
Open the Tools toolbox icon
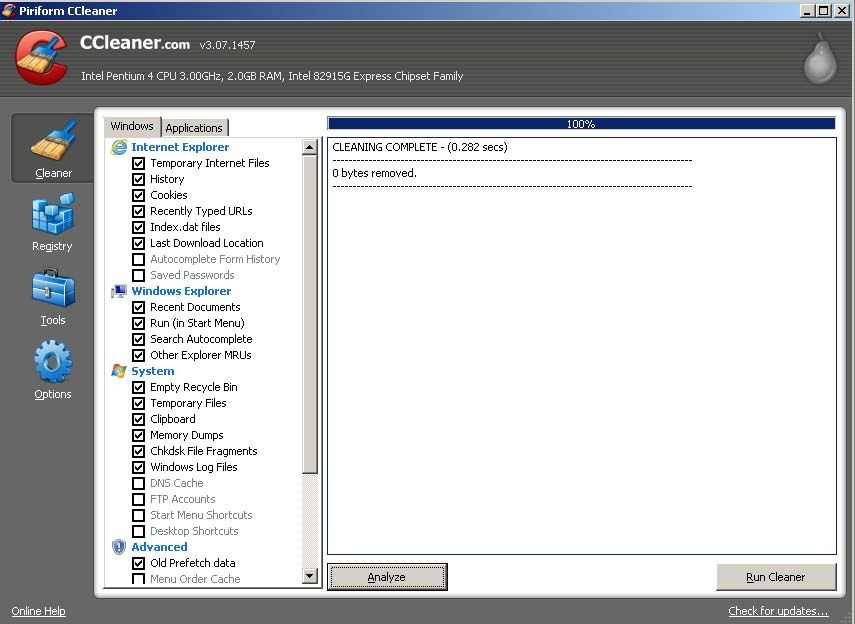pos(53,288)
